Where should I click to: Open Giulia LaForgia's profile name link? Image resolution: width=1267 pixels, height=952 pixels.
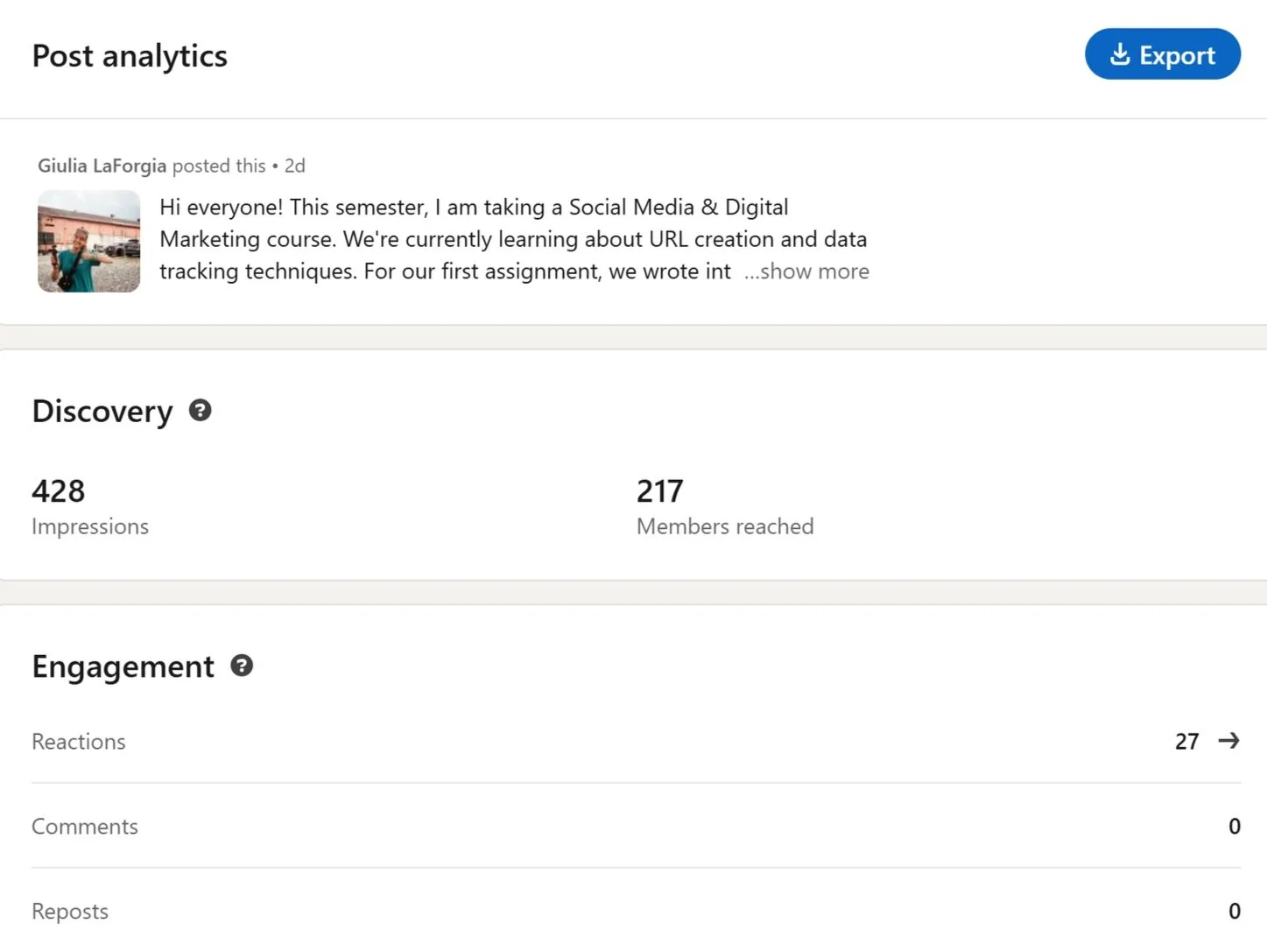click(x=102, y=166)
